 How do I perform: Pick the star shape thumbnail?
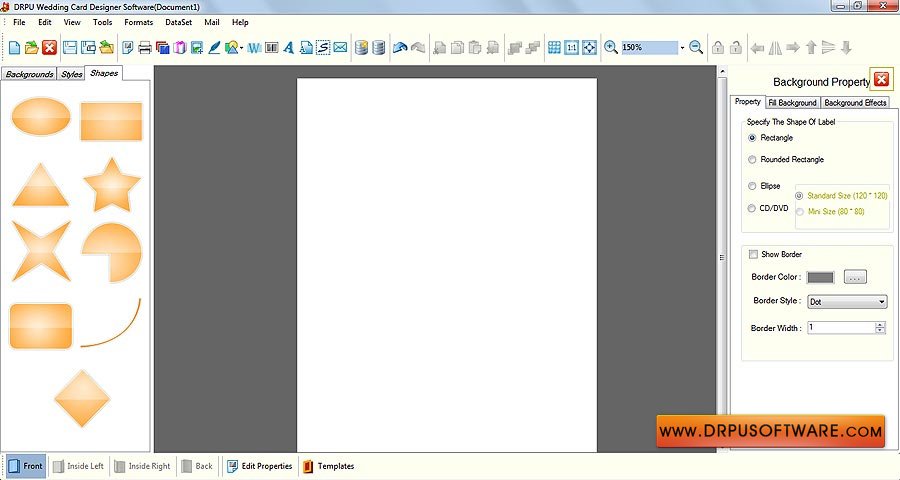pos(112,185)
